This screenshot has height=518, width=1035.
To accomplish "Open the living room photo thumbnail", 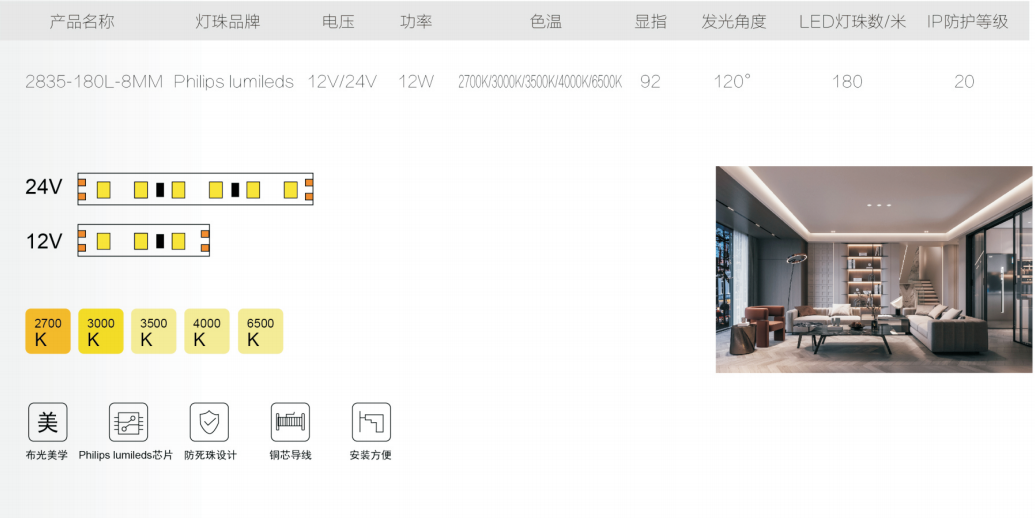I will pyautogui.click(x=873, y=269).
